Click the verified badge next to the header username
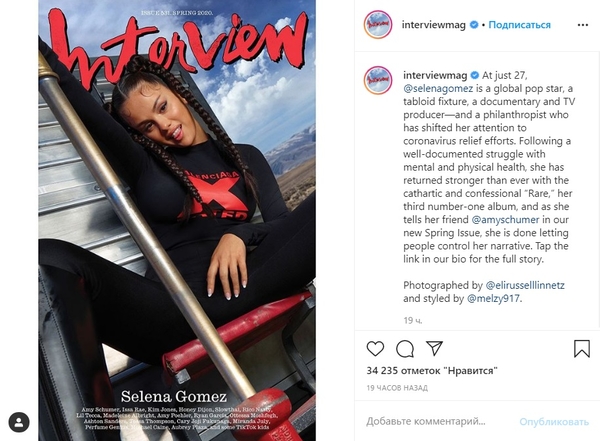 pos(474,25)
